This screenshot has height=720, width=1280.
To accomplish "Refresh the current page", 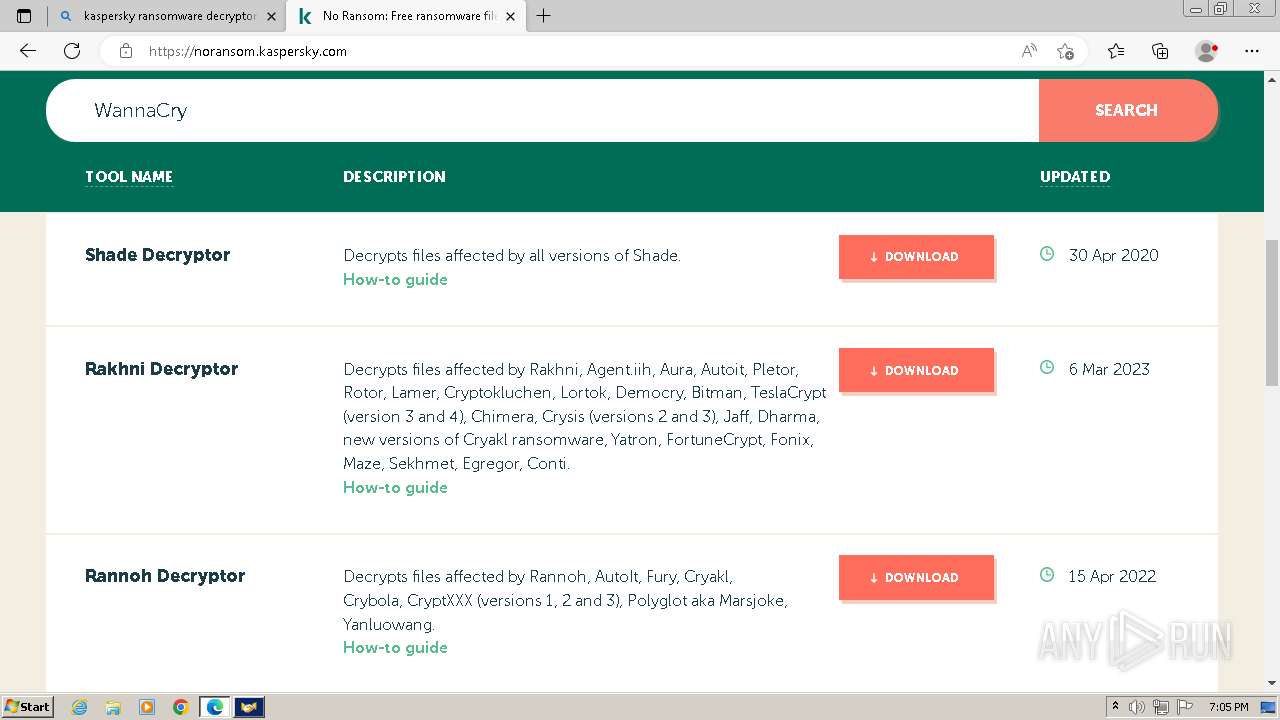I will [x=72, y=51].
